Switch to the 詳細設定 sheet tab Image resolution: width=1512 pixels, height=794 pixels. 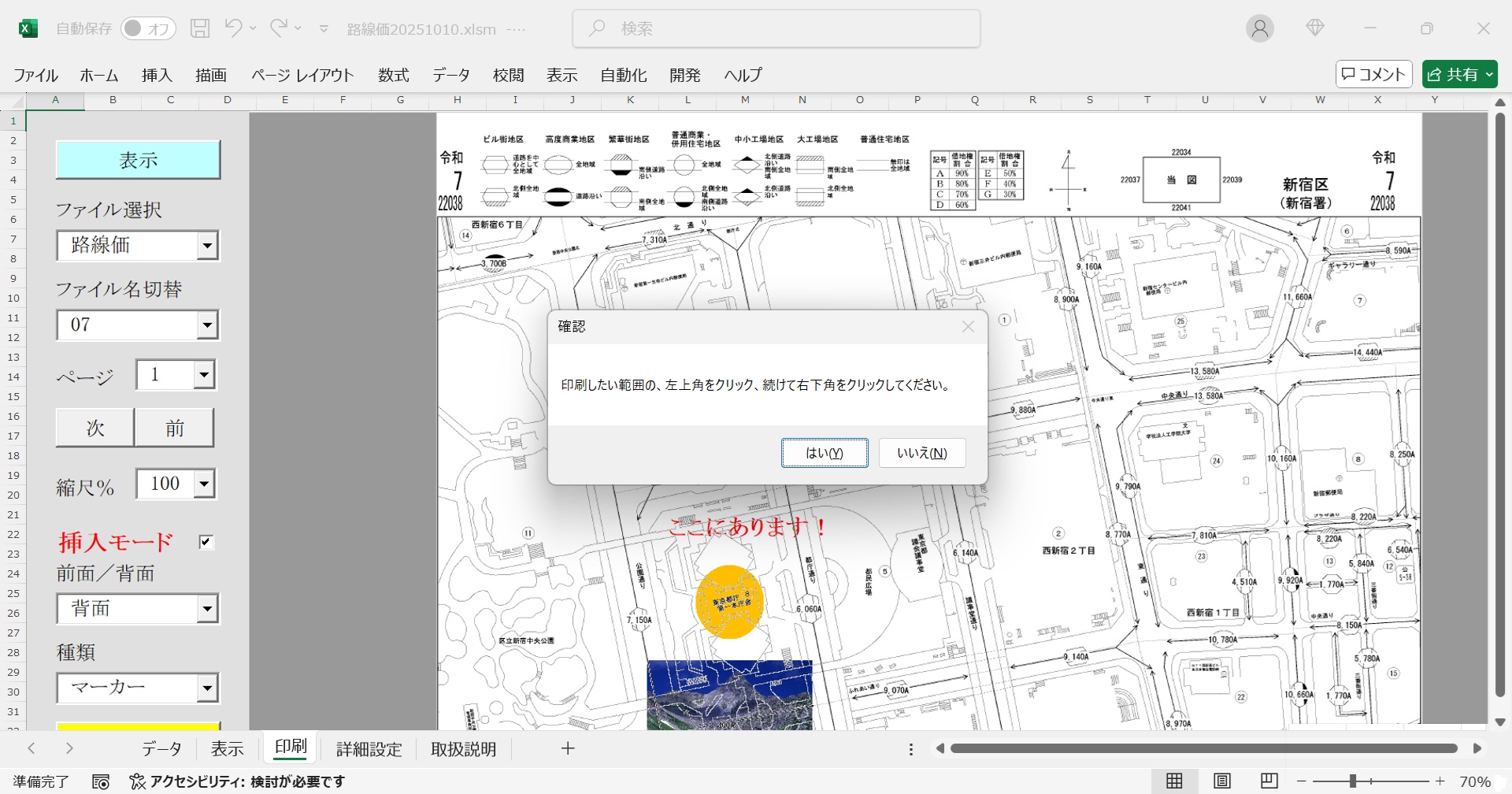[x=369, y=749]
